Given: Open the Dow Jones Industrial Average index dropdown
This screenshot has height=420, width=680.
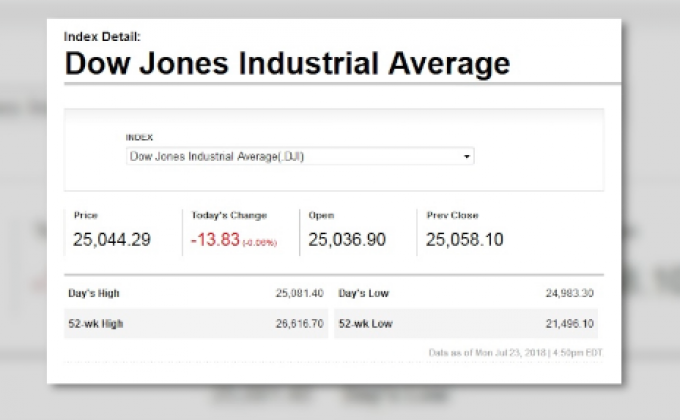Looking at the screenshot, I should coord(299,157).
